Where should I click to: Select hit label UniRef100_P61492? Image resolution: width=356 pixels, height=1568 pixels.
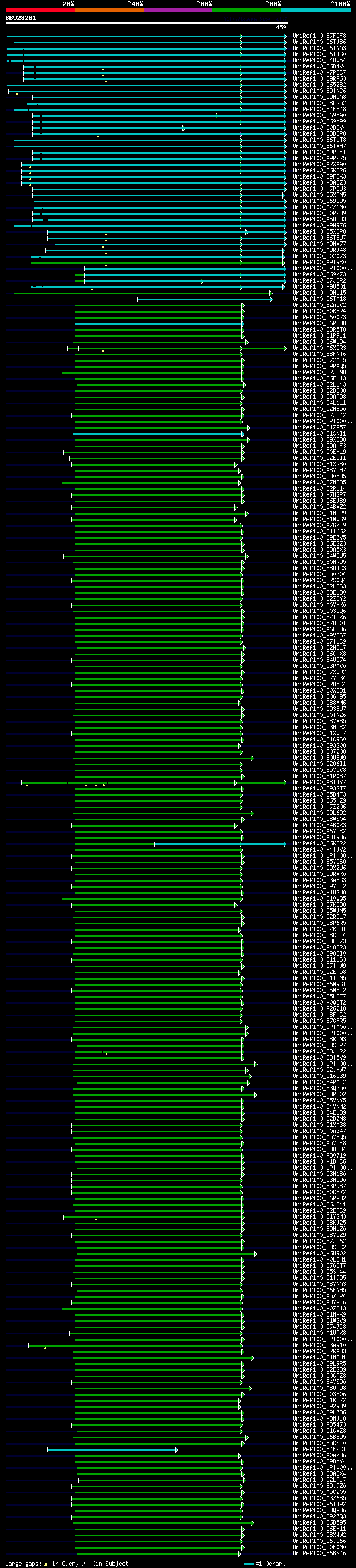tap(319, 1504)
